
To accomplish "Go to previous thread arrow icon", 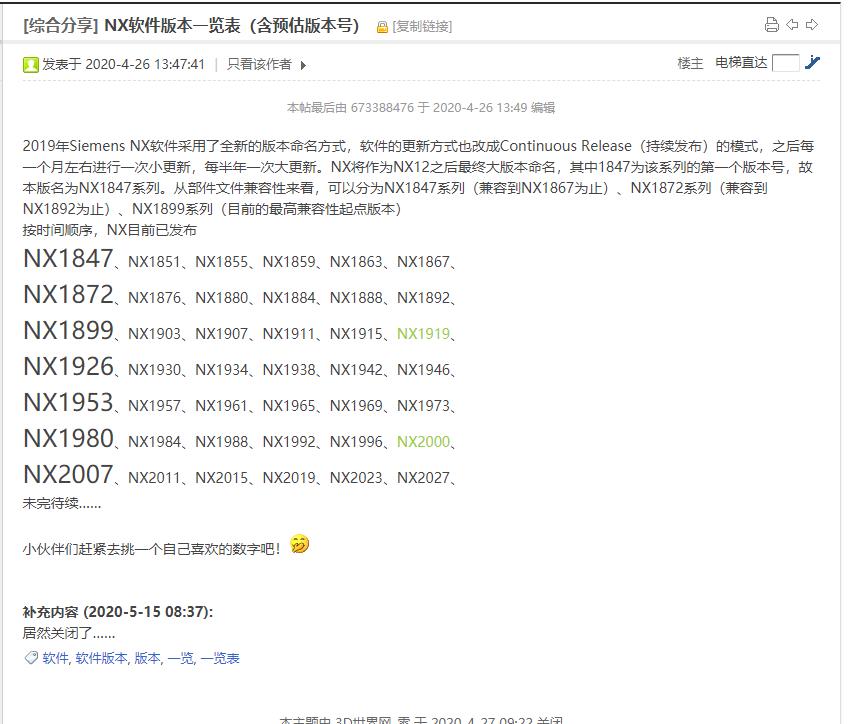I will [x=792, y=24].
